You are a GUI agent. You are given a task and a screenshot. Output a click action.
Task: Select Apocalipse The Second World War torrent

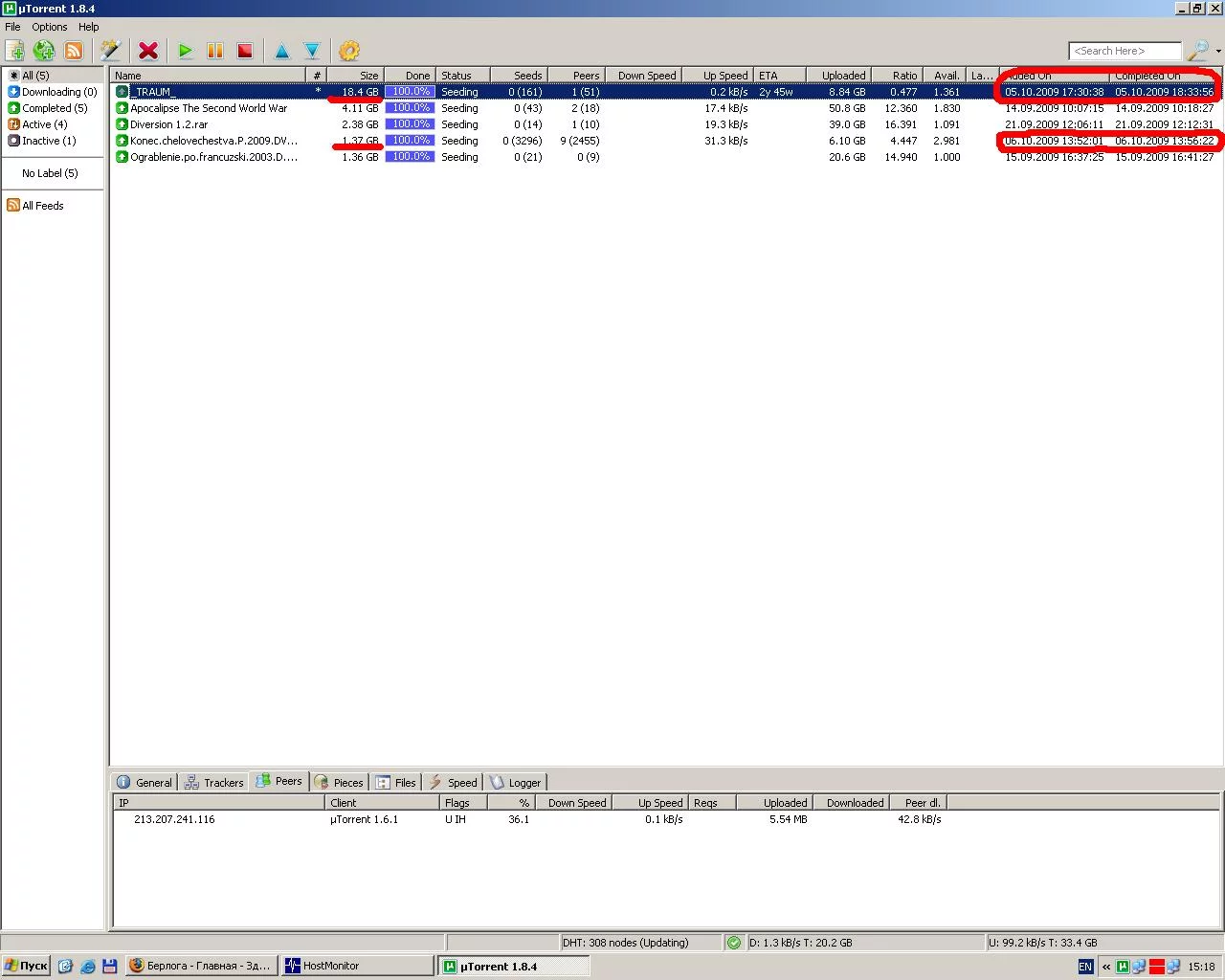pos(666,108)
